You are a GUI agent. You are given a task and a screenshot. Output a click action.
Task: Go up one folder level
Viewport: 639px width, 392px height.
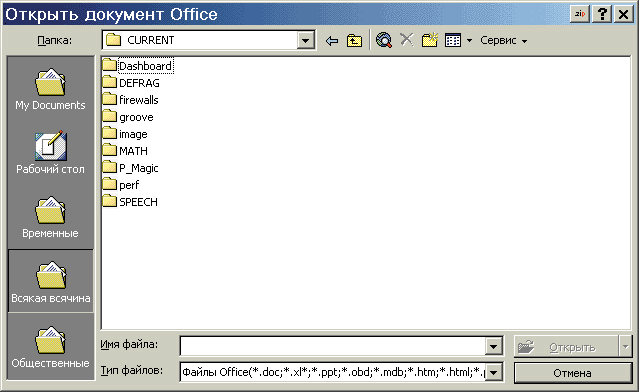pos(354,40)
